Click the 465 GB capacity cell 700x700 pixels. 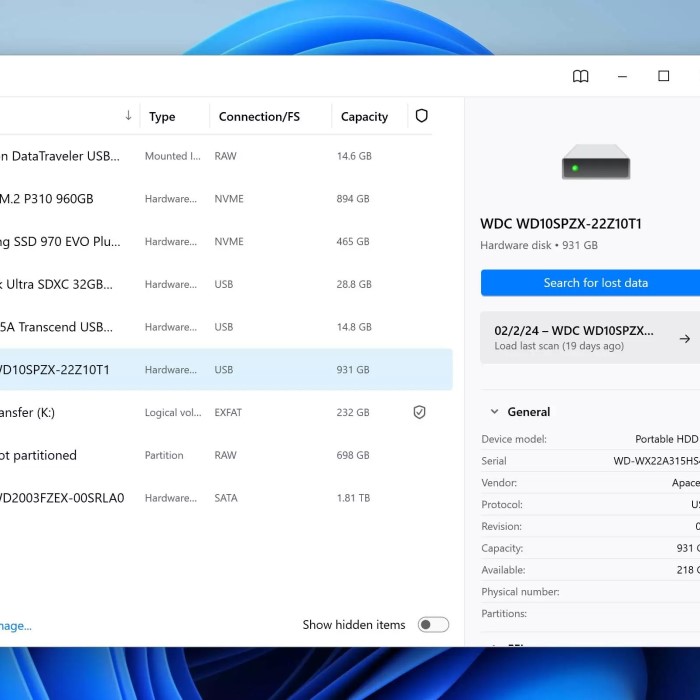353,242
